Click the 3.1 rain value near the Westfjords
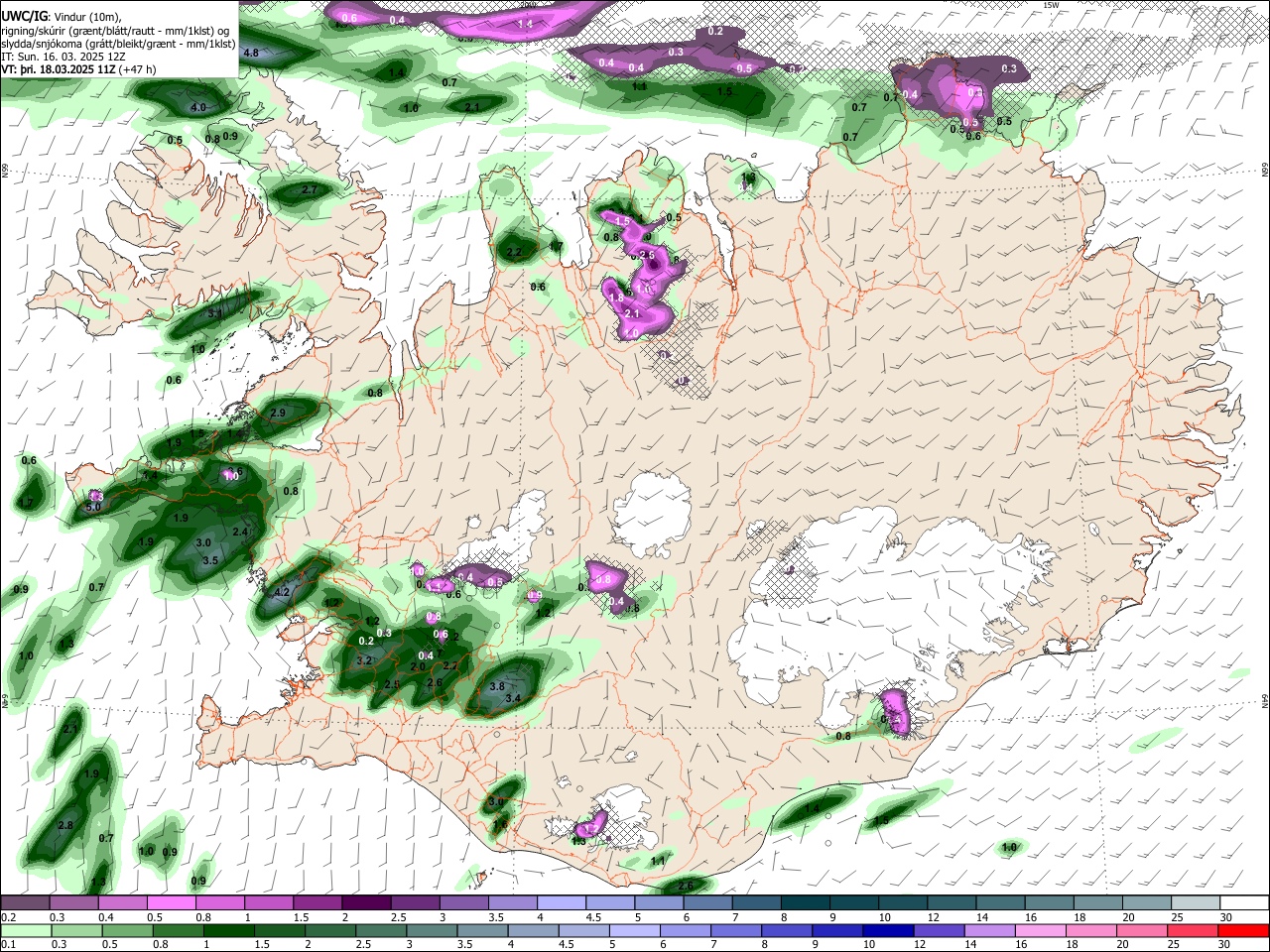 pyautogui.click(x=215, y=312)
